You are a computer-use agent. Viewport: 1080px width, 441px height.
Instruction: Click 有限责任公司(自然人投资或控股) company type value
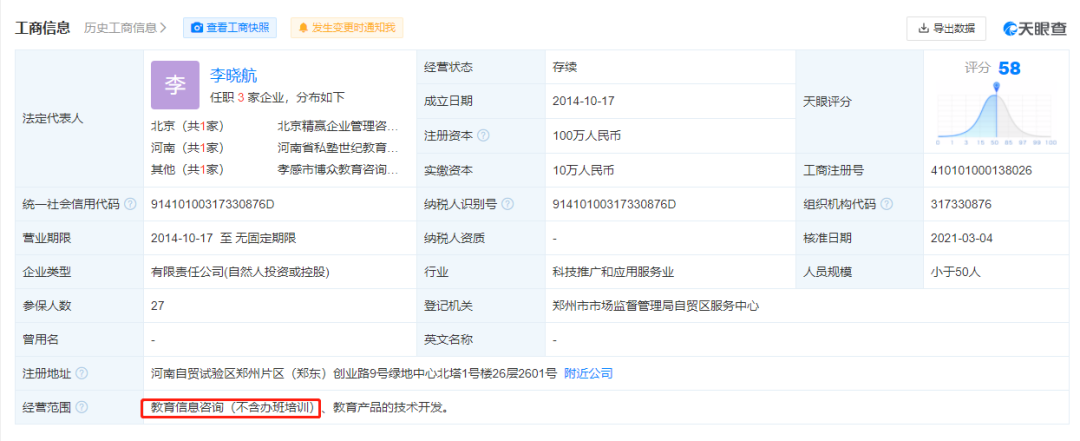click(240, 272)
